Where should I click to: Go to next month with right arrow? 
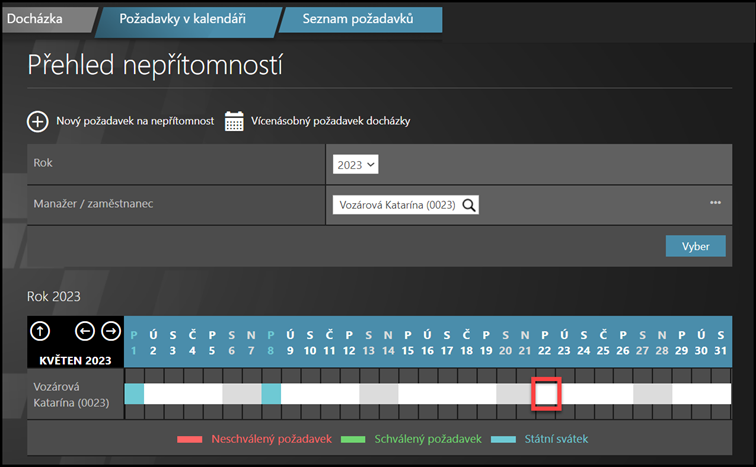(x=110, y=331)
